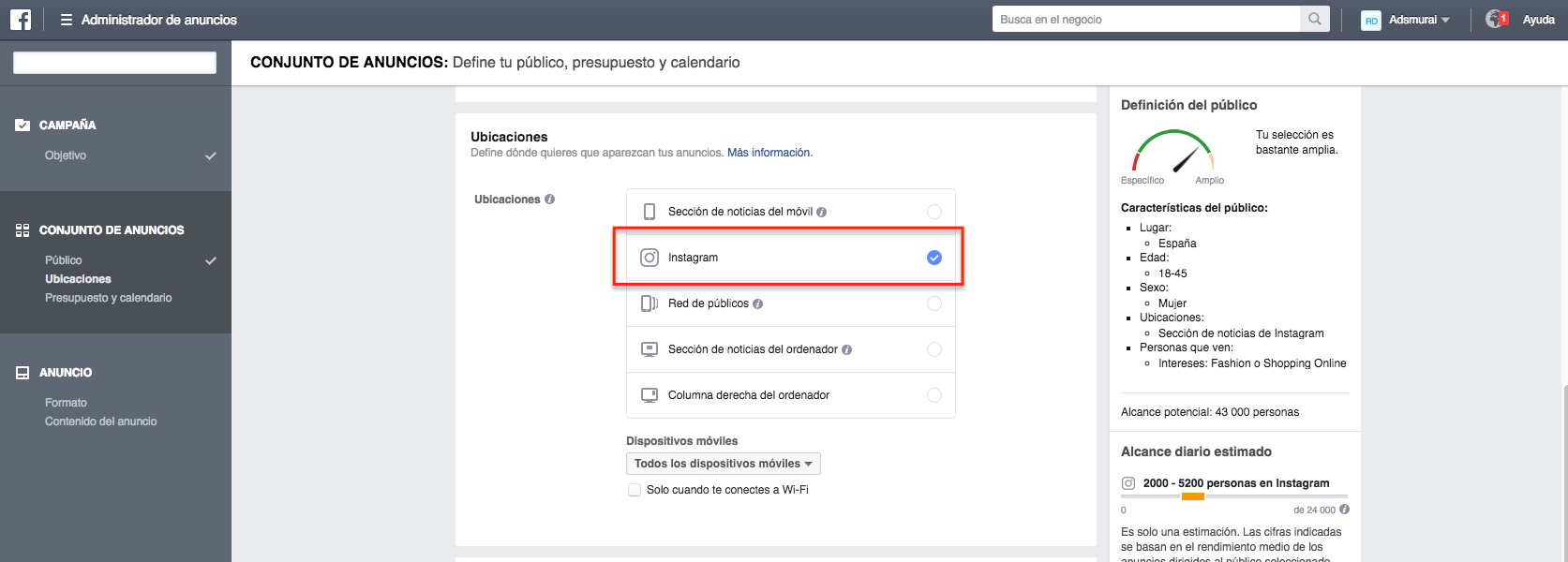Image resolution: width=1568 pixels, height=562 pixels.
Task: Open the Más información link
Action: coord(769,153)
